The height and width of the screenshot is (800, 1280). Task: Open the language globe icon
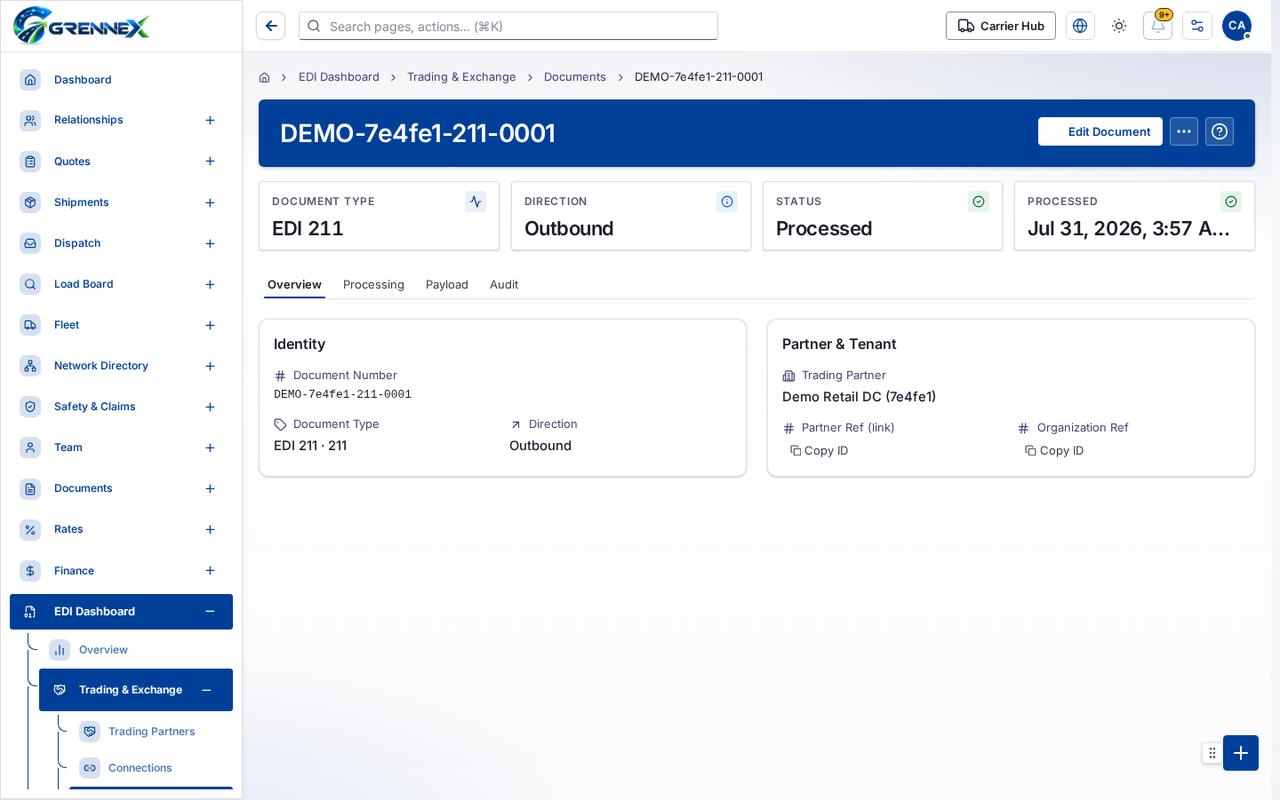click(x=1080, y=26)
